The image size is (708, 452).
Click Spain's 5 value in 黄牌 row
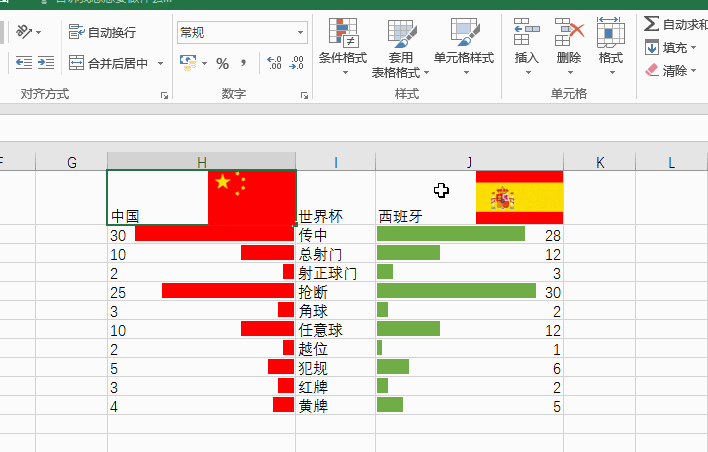pyautogui.click(x=557, y=406)
